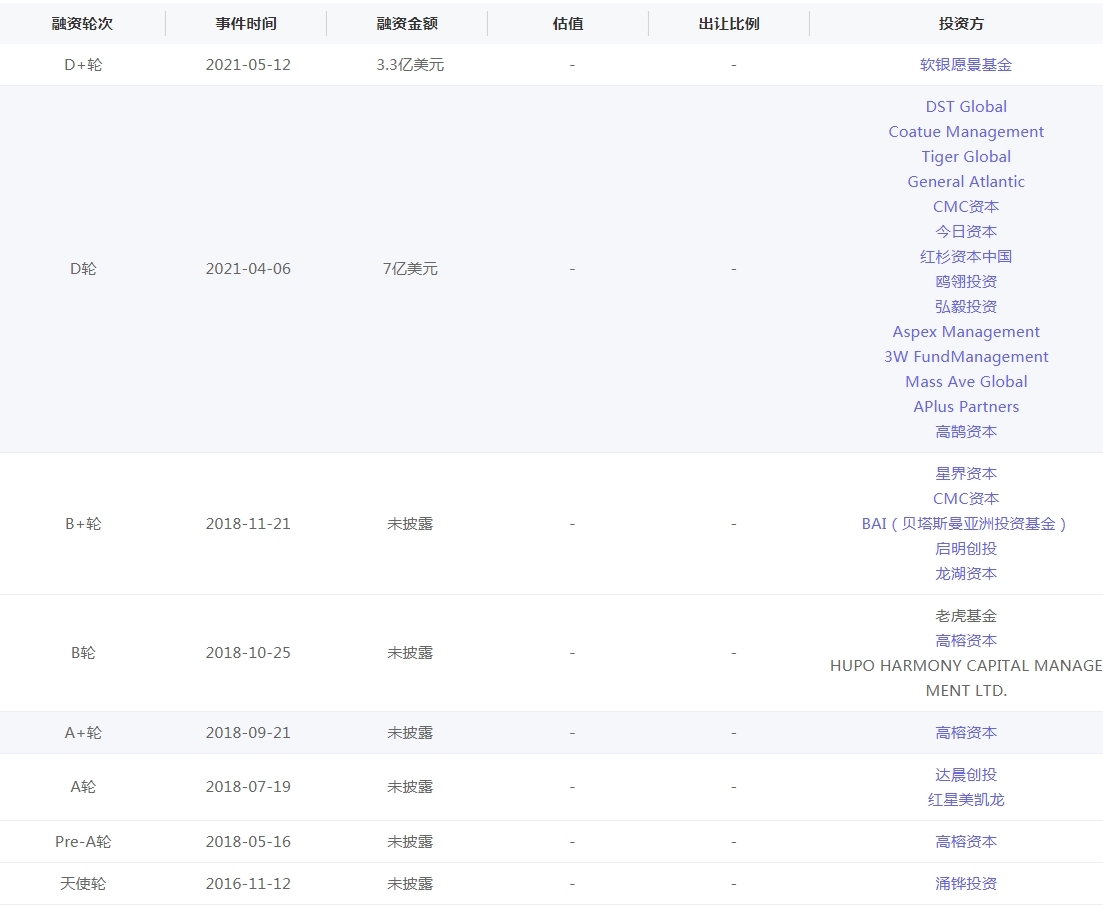This screenshot has width=1103, height=906.
Task: Click the 达晨创投 investor link
Action: [x=966, y=774]
